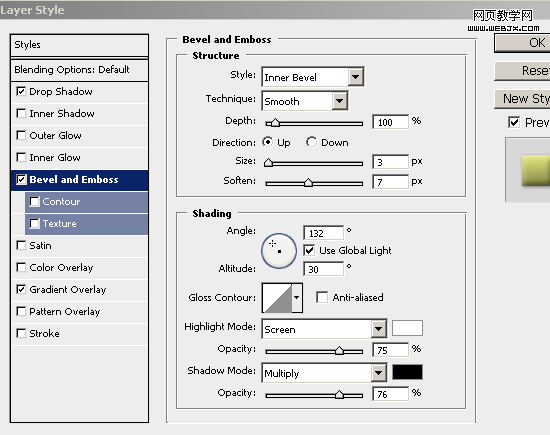Click the Highlight Opacity slider handle
The width and height of the screenshot is (550, 435).
(339, 350)
